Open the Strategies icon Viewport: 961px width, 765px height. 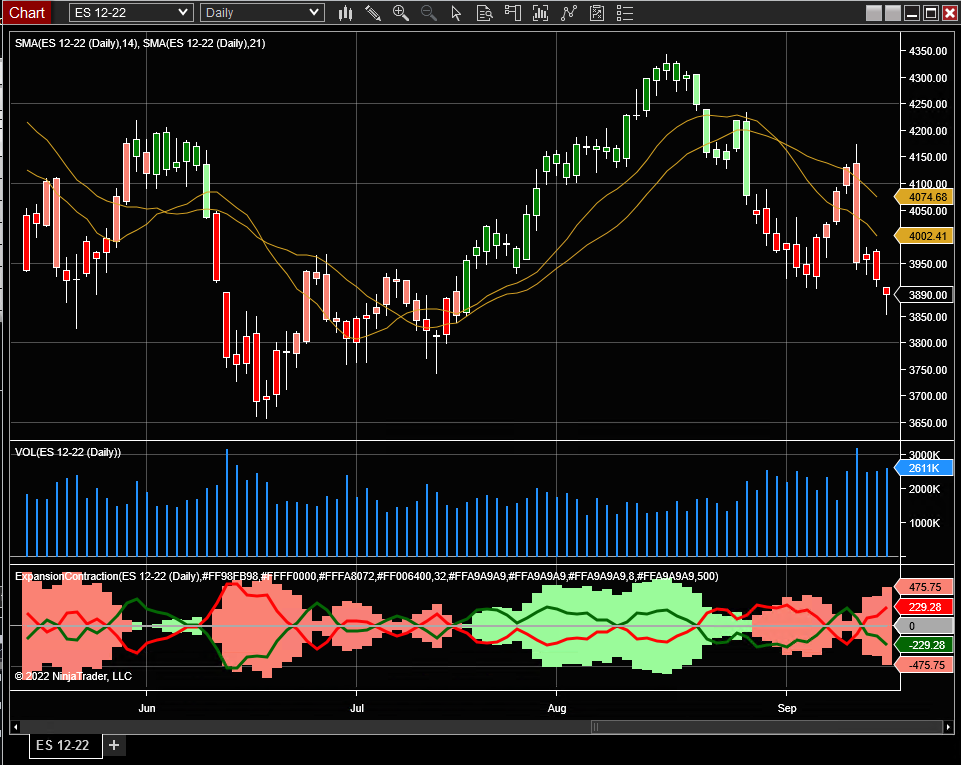569,13
